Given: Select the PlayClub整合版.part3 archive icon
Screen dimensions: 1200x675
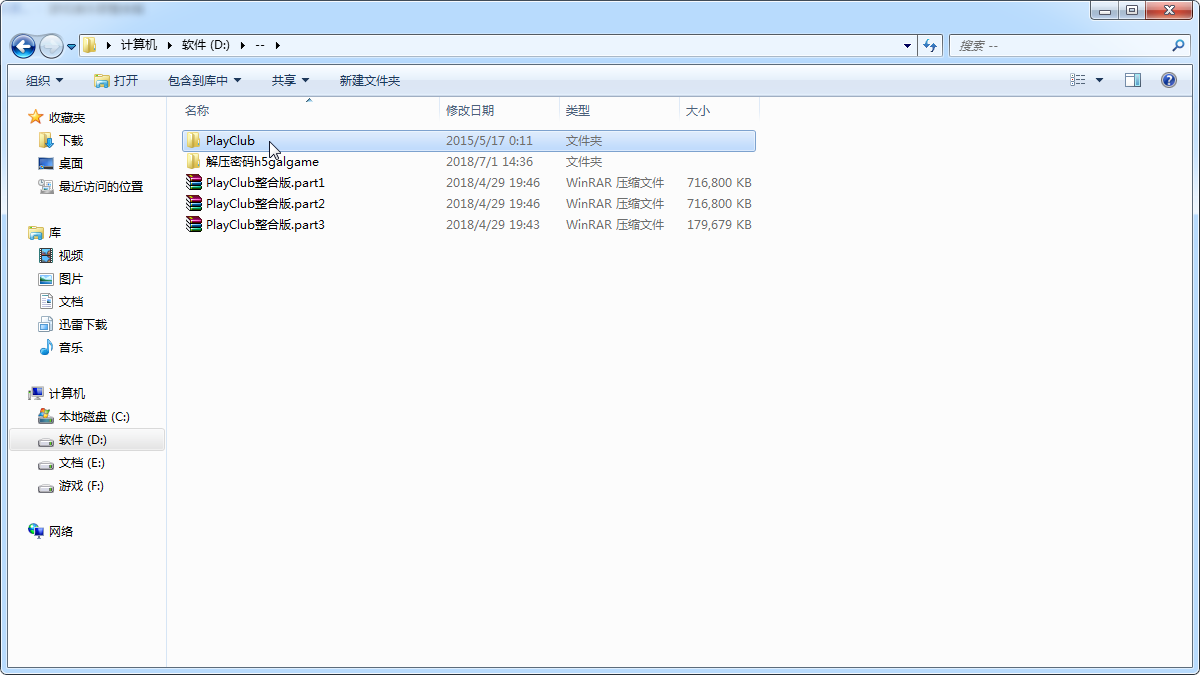Looking at the screenshot, I should click(194, 225).
